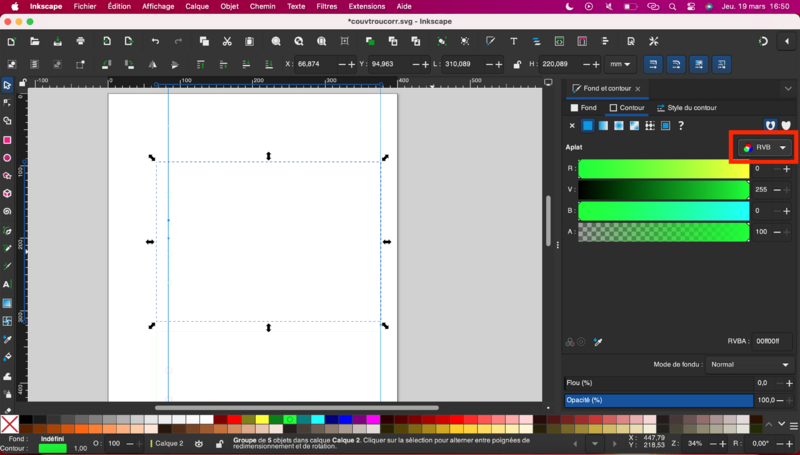Viewport: 800px width, 455px height.
Task: Select the ellipse tool in toolbox
Action: tap(7, 158)
